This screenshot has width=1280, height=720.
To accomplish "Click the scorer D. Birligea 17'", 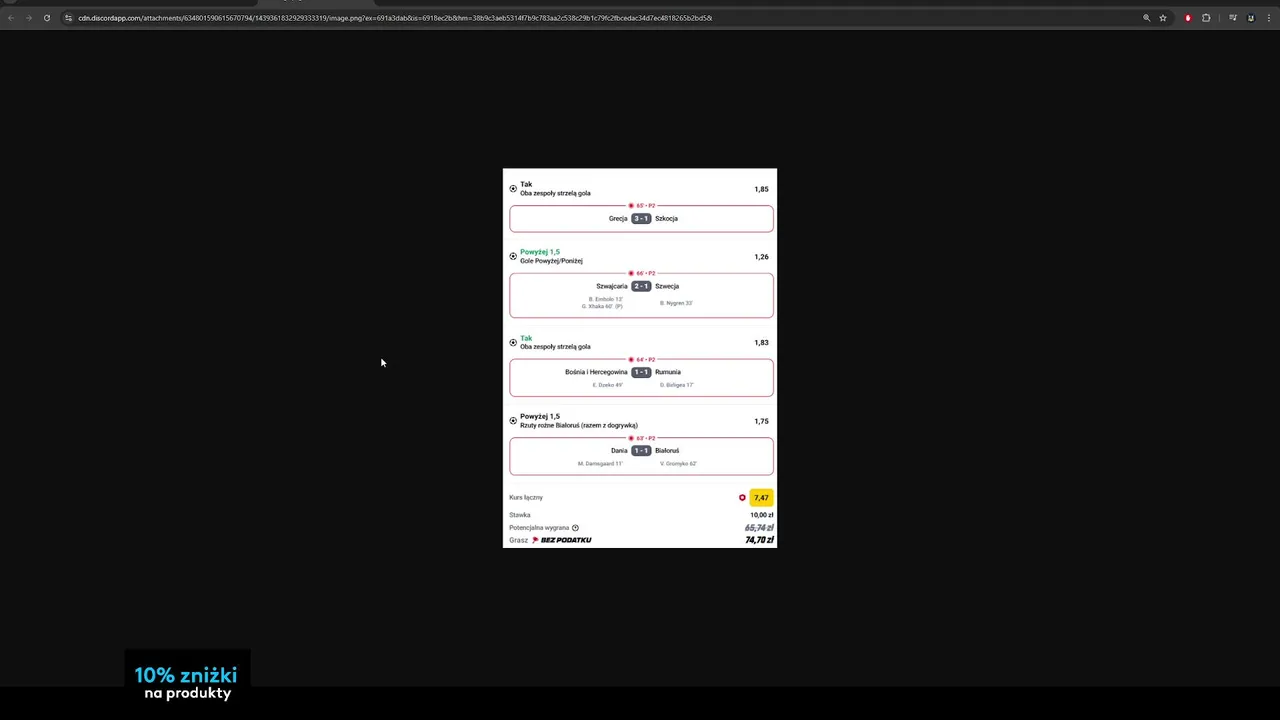I will [x=677, y=385].
